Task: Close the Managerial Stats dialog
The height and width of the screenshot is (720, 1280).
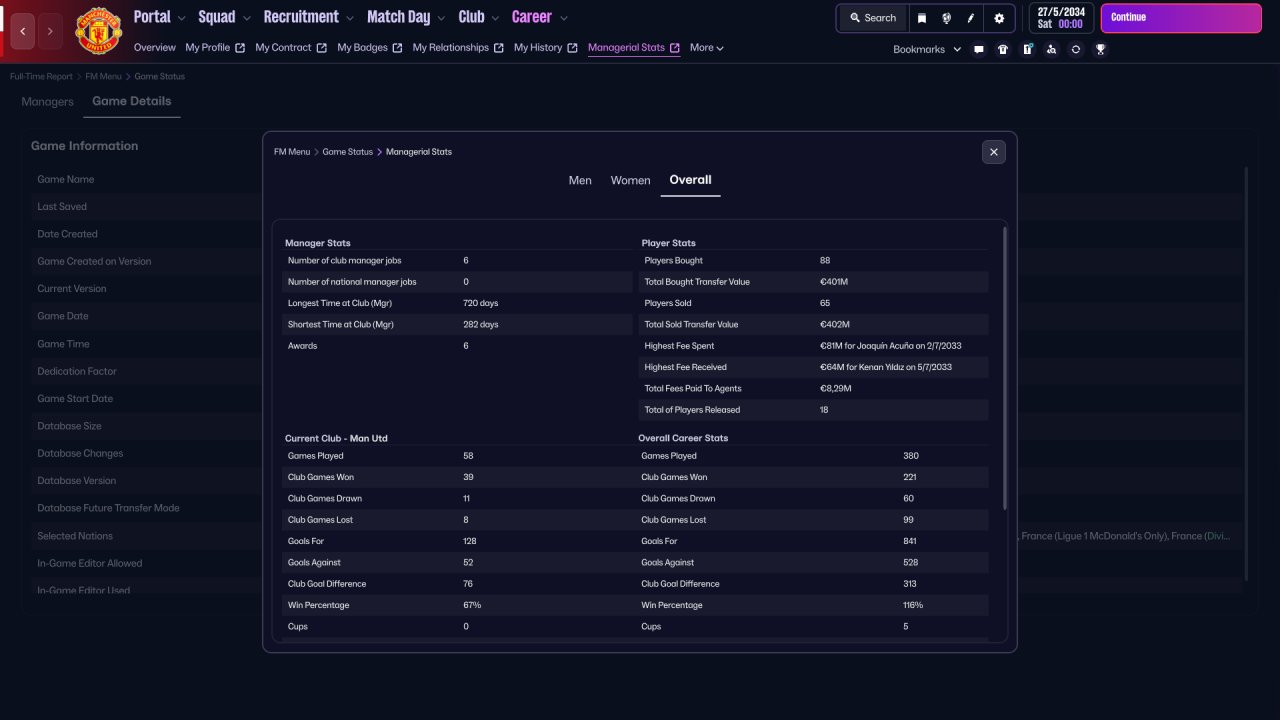Action: [x=993, y=152]
